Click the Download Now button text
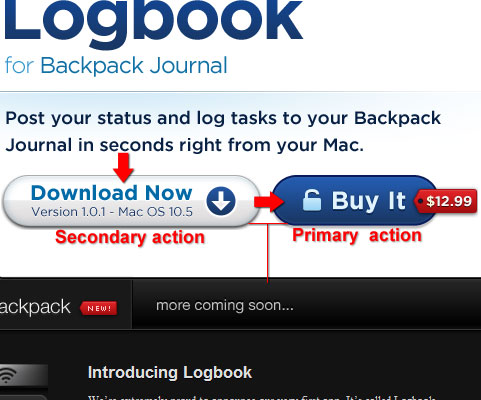The height and width of the screenshot is (400, 481). pos(112,193)
